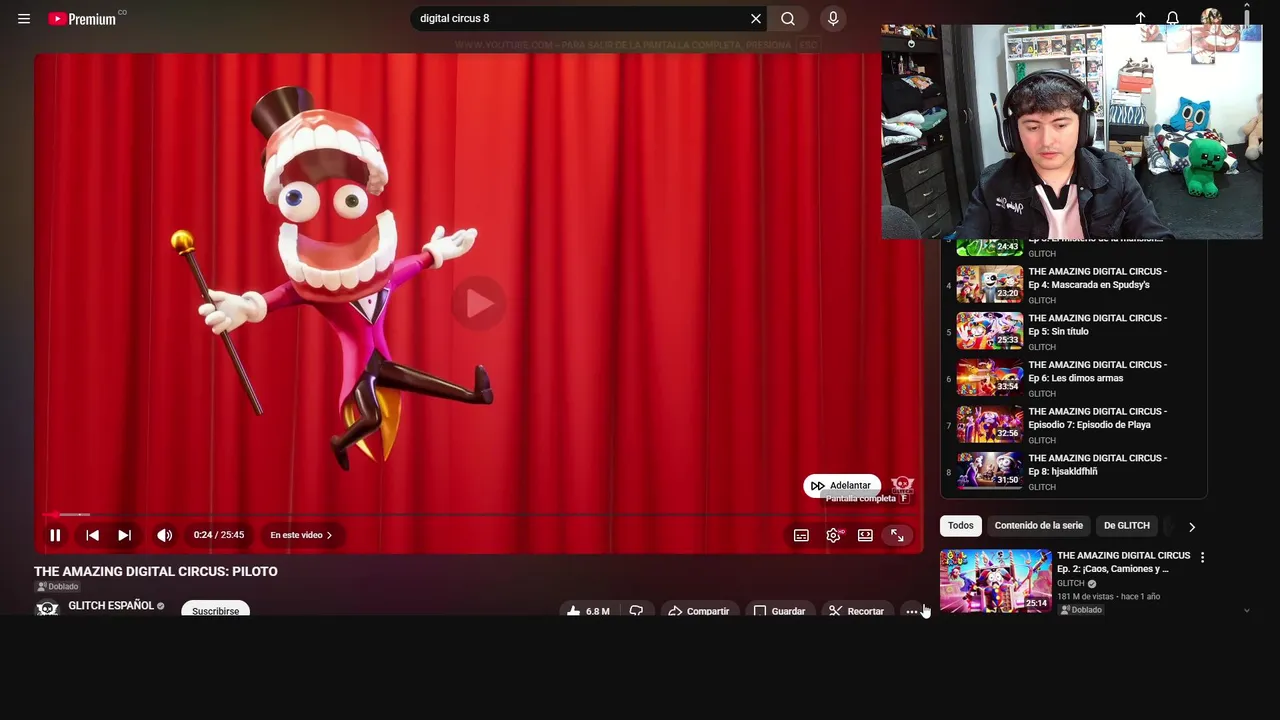Toggle subtitles on the player
The image size is (1280, 720).
801,535
